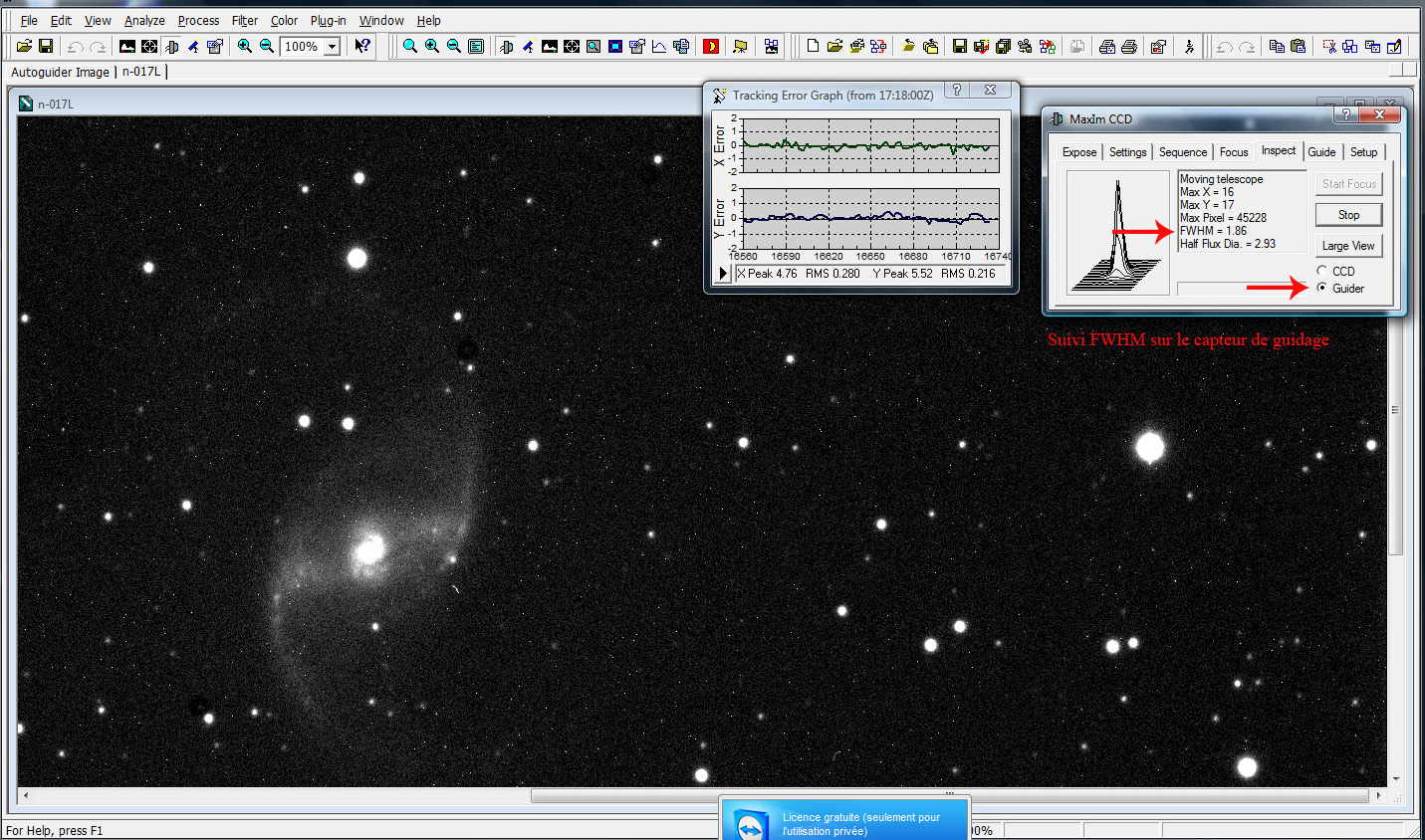Click the Large View button
Viewport: 1425px width, 840px height.
(1347, 246)
